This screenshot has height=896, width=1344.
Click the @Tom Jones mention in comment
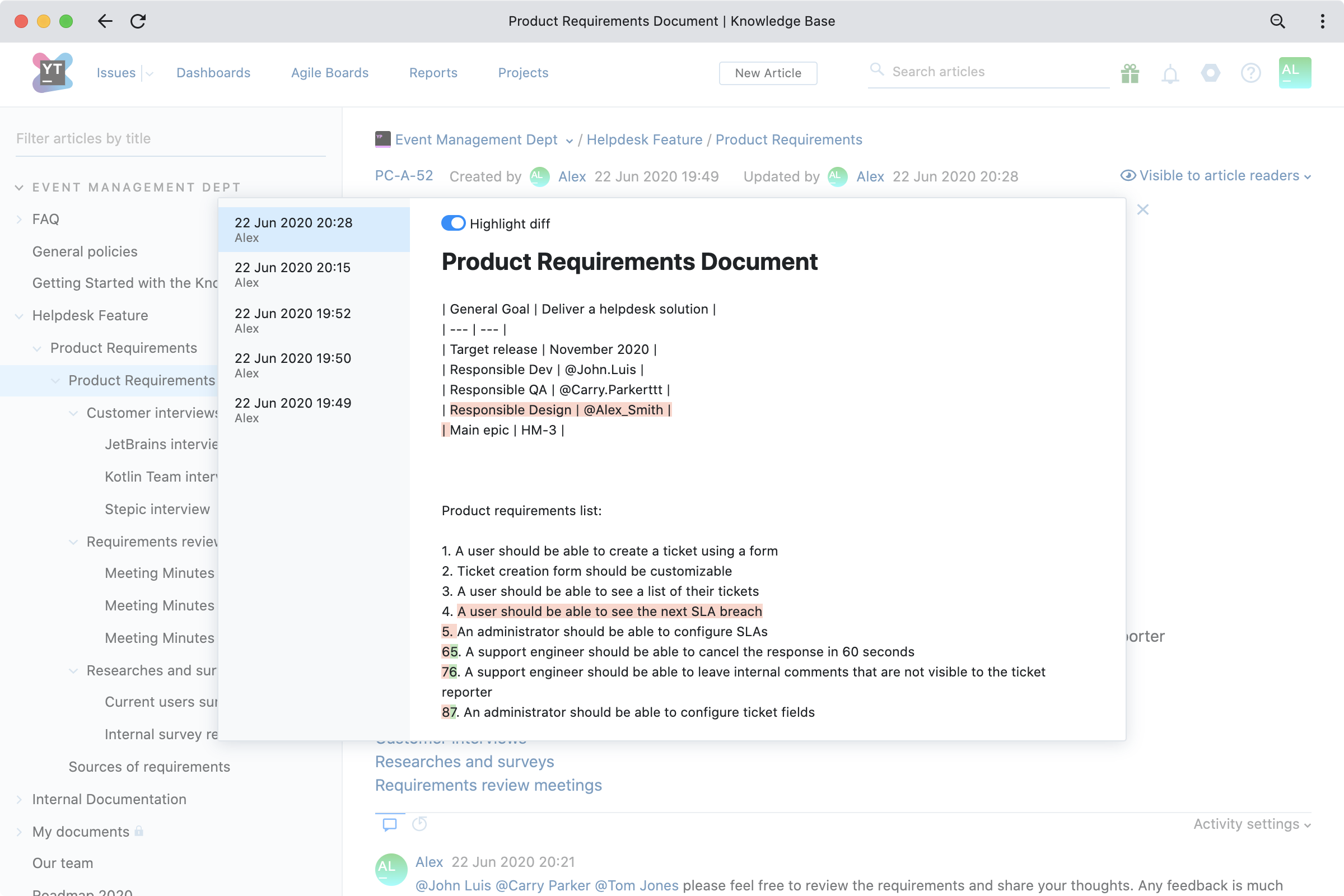[x=636, y=885]
